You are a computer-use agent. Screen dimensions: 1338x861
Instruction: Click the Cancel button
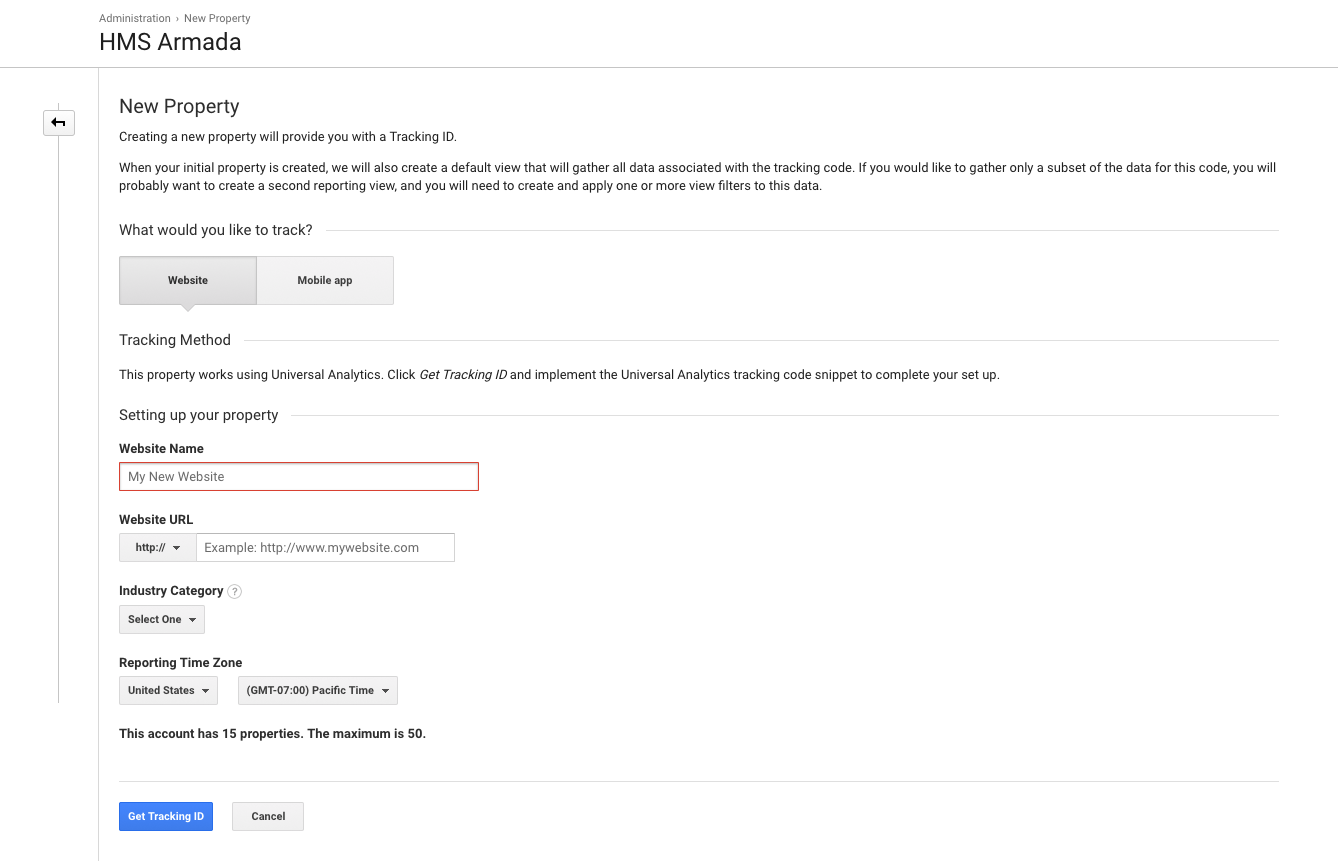point(268,816)
